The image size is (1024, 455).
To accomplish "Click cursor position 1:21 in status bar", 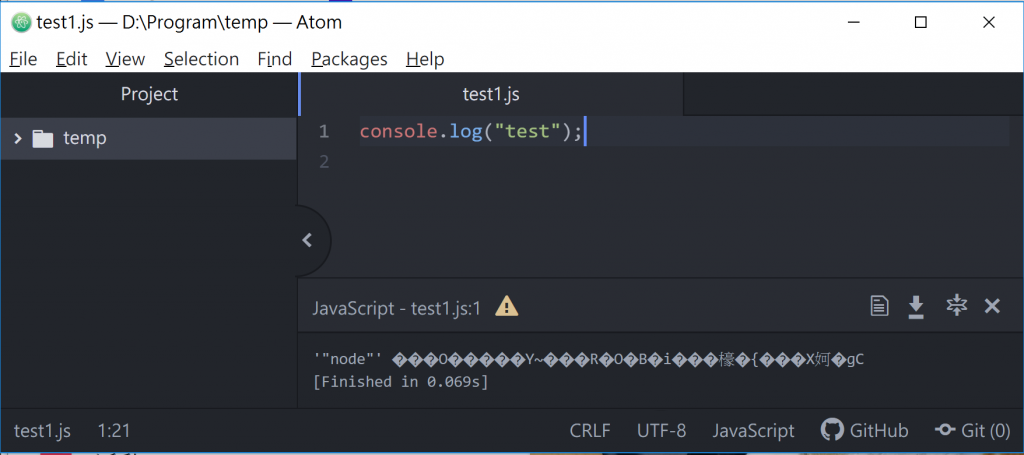I will click(114, 431).
